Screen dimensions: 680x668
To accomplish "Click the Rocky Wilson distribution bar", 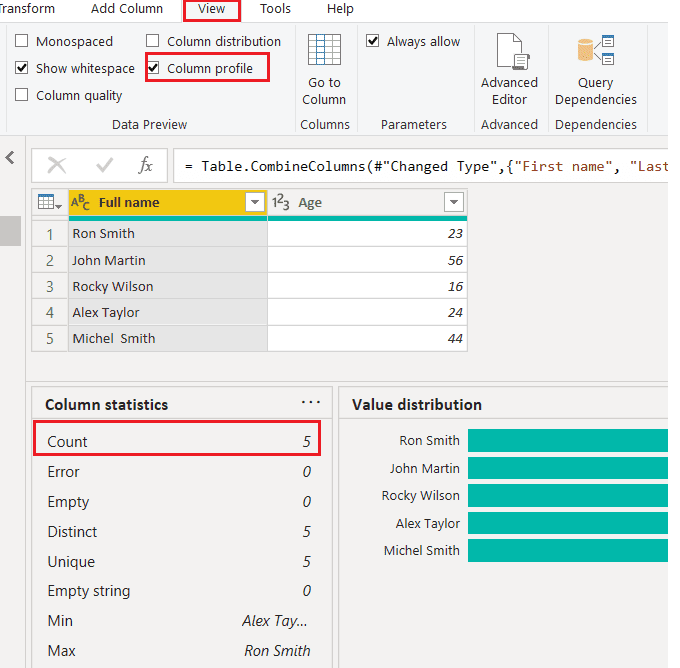I will tap(568, 495).
